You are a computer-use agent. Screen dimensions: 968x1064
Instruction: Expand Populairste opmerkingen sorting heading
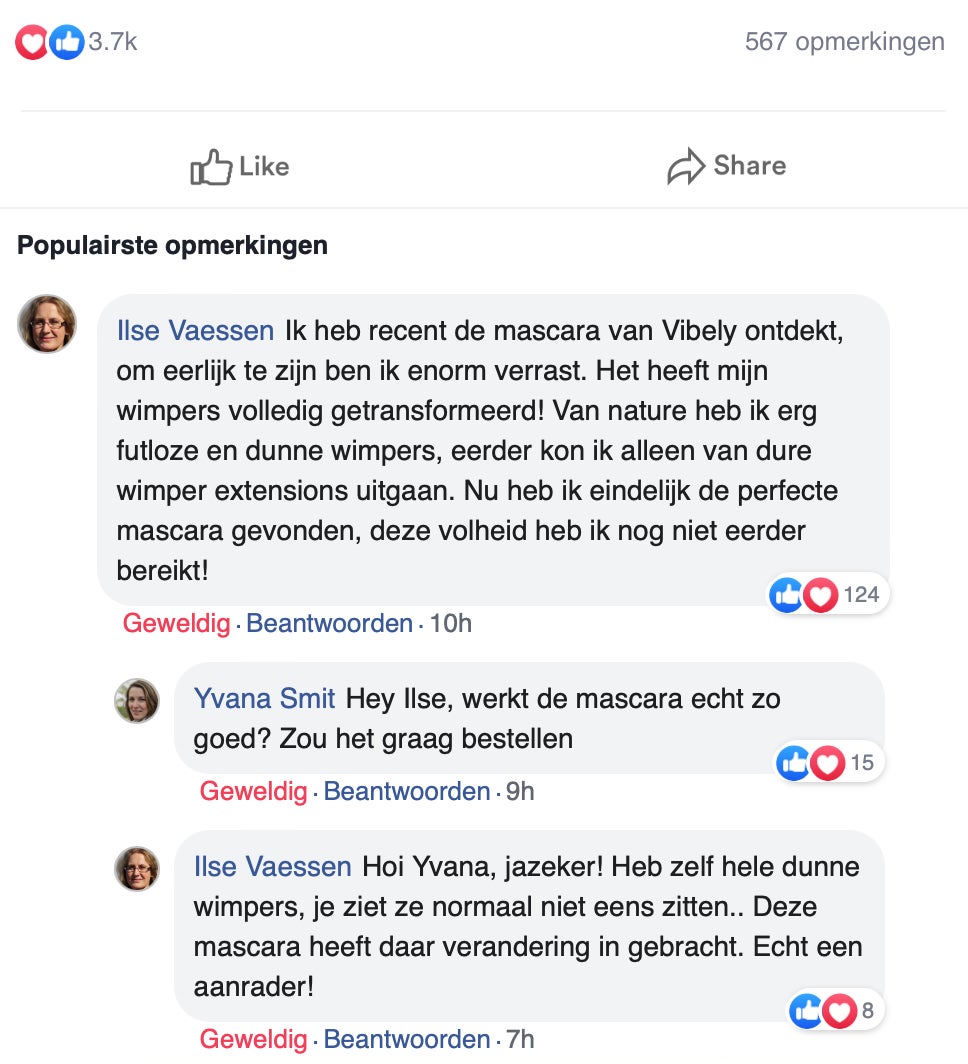[x=172, y=245]
